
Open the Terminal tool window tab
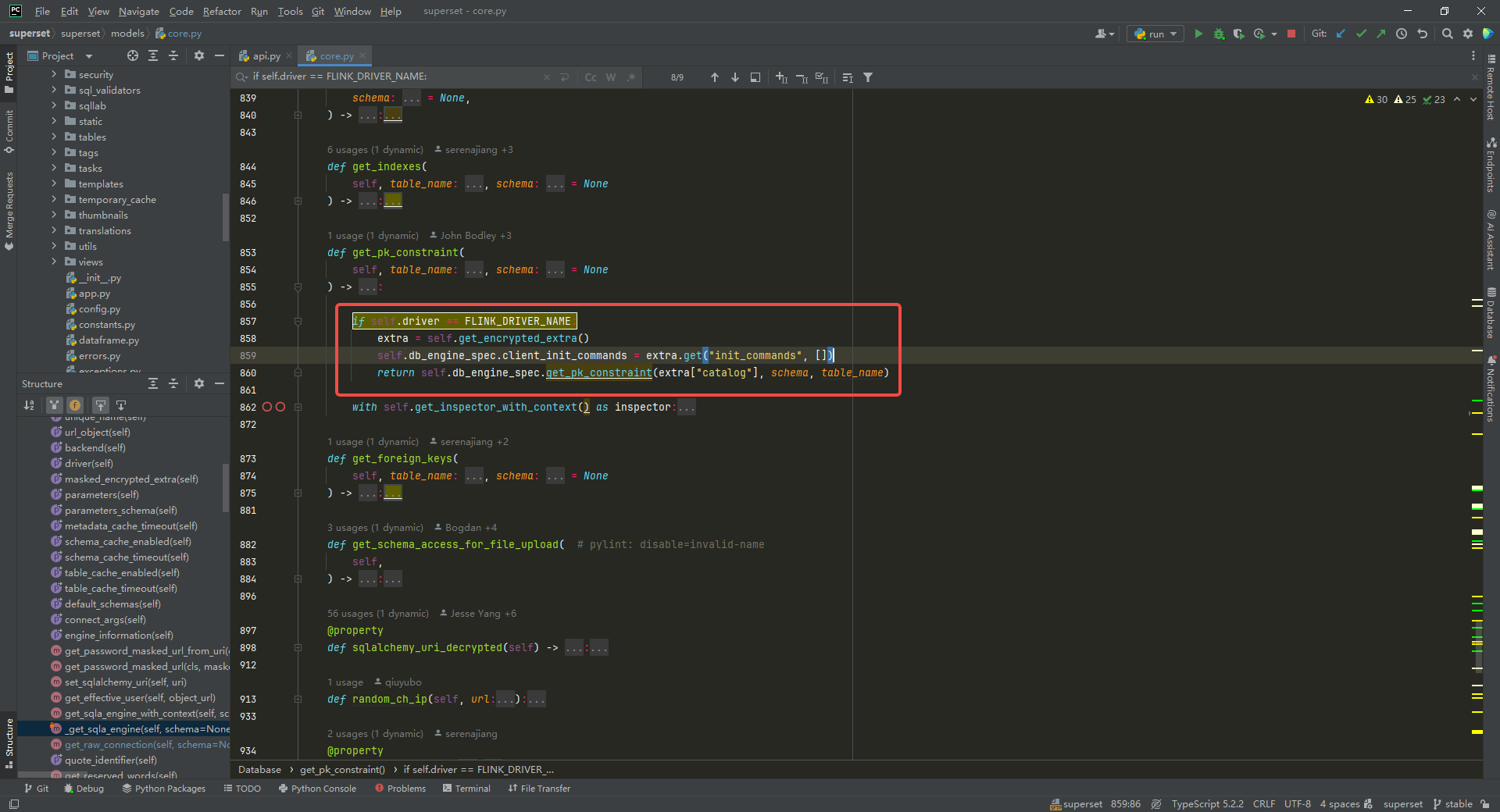(466, 788)
